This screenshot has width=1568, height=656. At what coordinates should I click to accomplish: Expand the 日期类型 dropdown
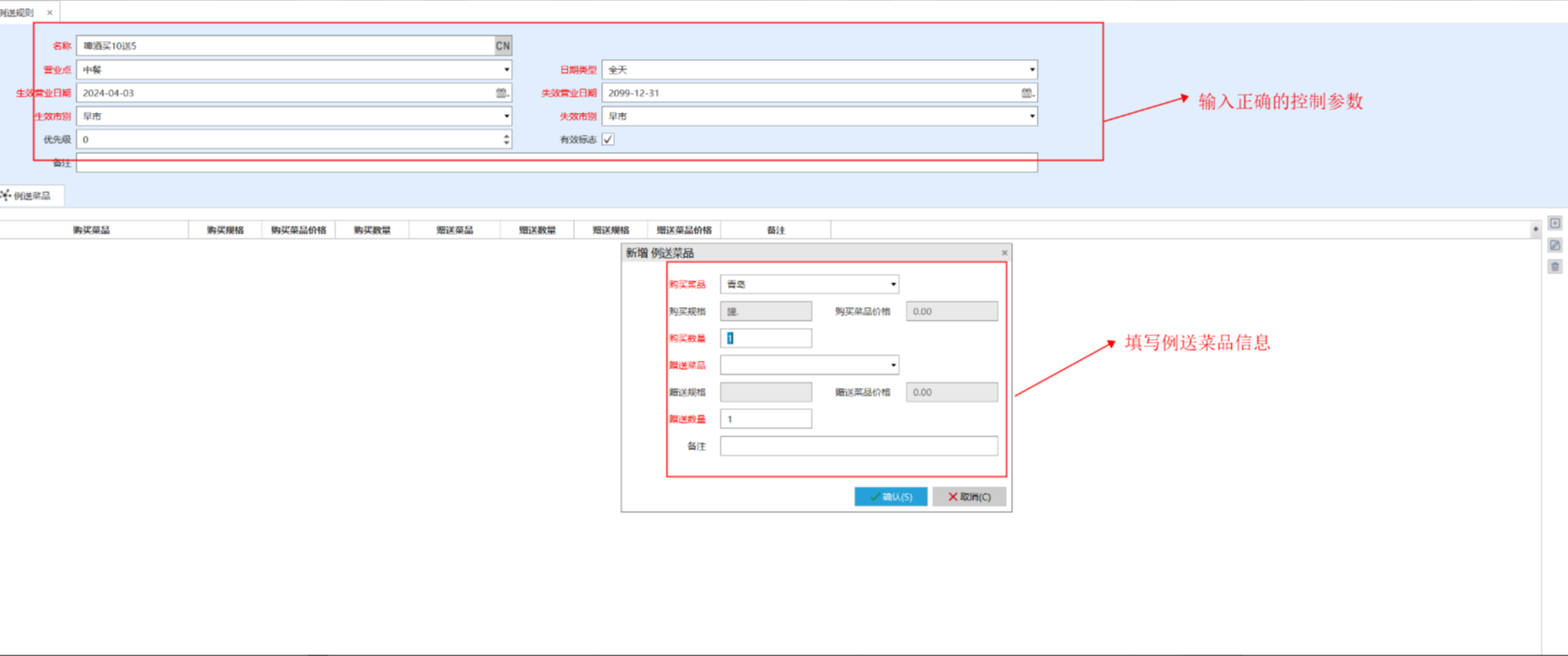point(1031,69)
